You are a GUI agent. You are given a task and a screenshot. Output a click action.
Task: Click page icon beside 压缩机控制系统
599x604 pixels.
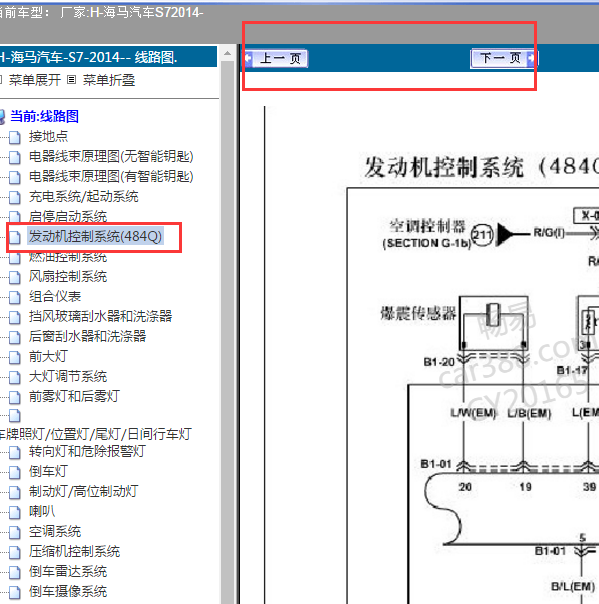[15, 552]
